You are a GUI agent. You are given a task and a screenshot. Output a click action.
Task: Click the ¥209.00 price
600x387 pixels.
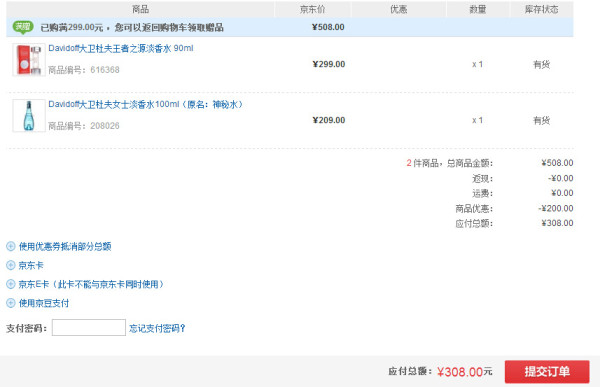pos(329,120)
